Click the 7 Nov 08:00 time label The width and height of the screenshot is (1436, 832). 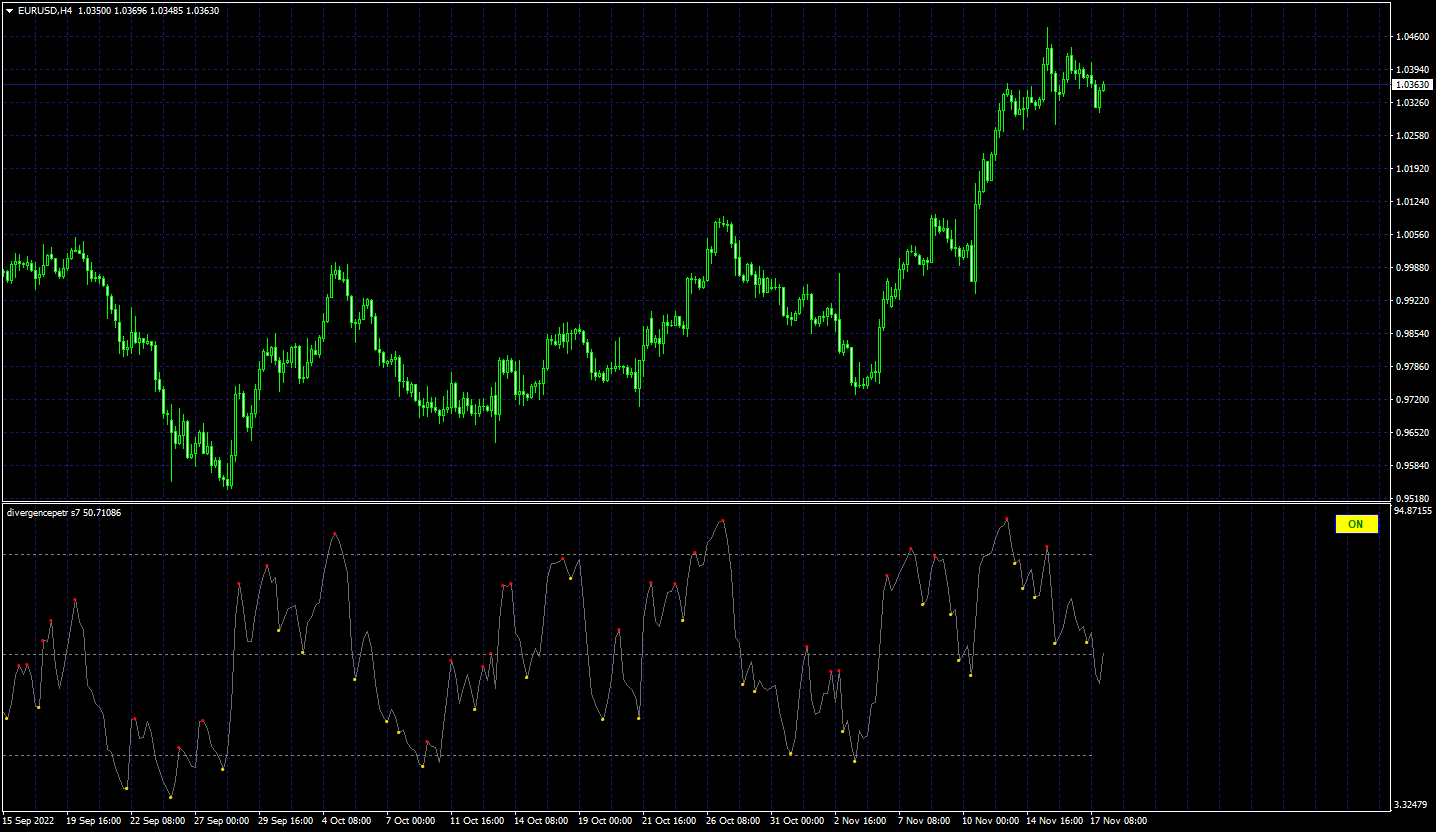click(x=924, y=821)
